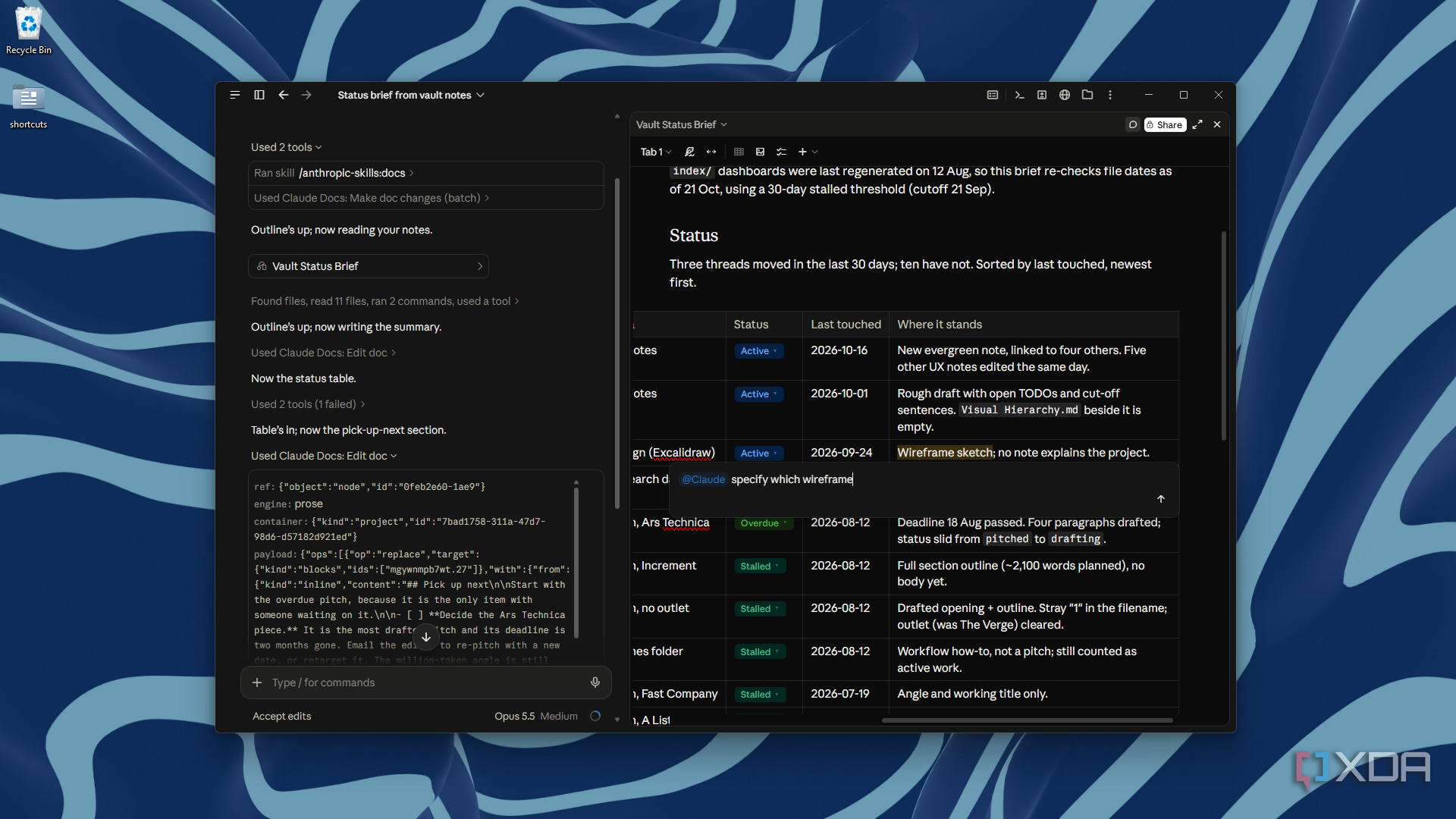Click the plus attach button in chat input
The width and height of the screenshot is (1456, 819).
tap(257, 682)
